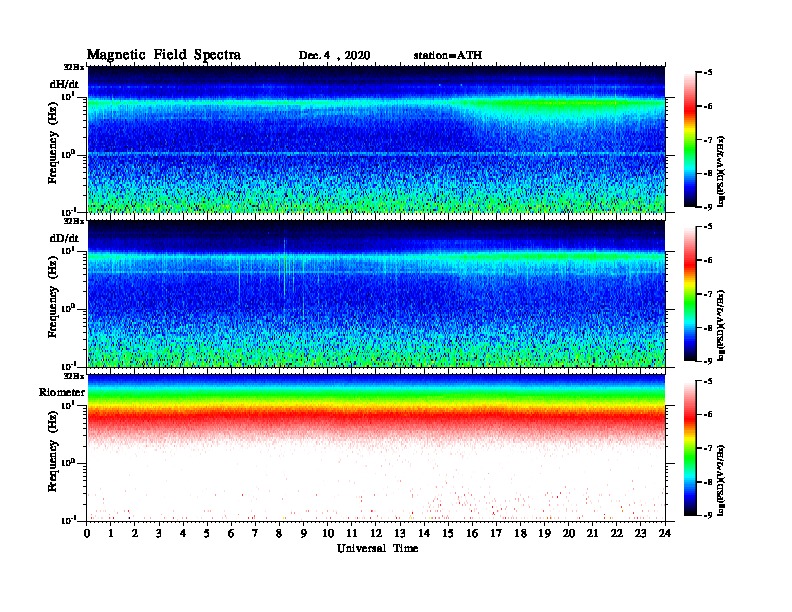Click hour tick label "19" on the time axis
This screenshot has height=612, width=792.
click(544, 533)
